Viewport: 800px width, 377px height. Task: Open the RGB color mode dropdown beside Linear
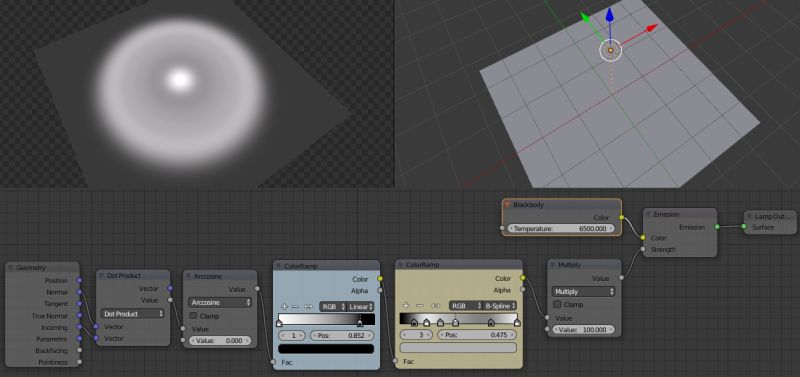[x=333, y=307]
